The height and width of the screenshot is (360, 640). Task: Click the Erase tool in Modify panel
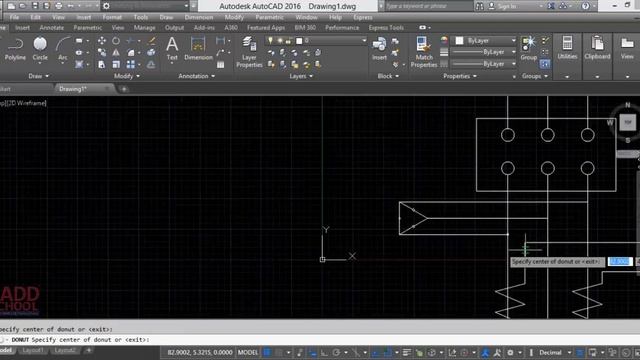[151, 40]
